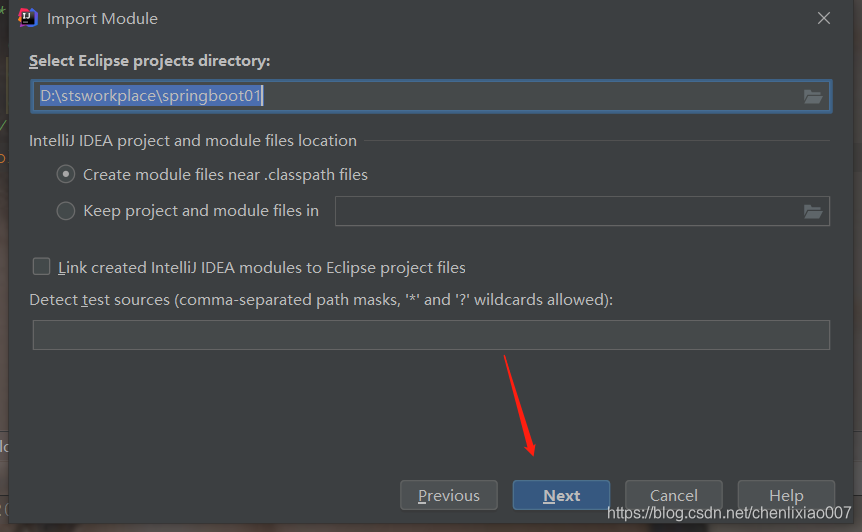Cancel the Import Module dialog

tap(673, 495)
